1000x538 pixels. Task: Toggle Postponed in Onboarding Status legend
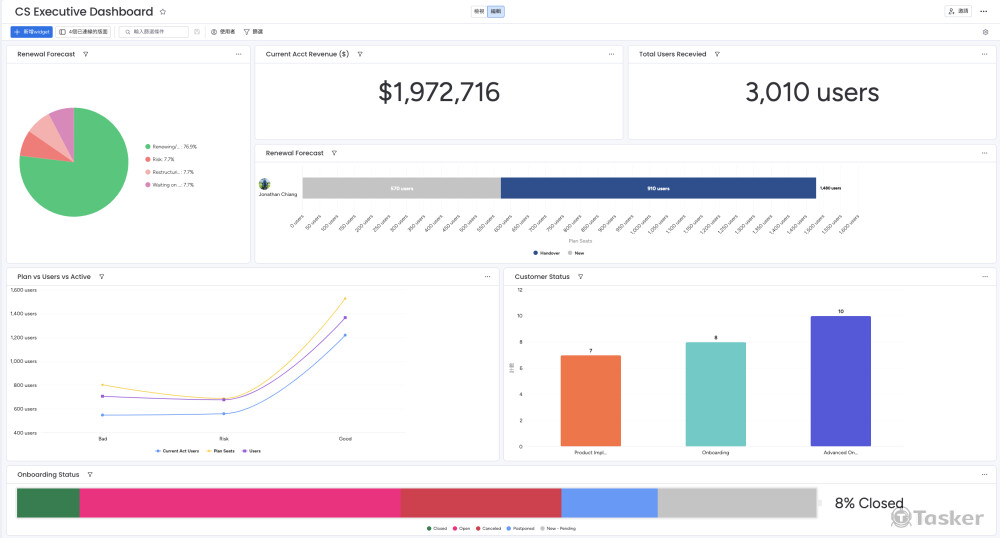click(520, 528)
